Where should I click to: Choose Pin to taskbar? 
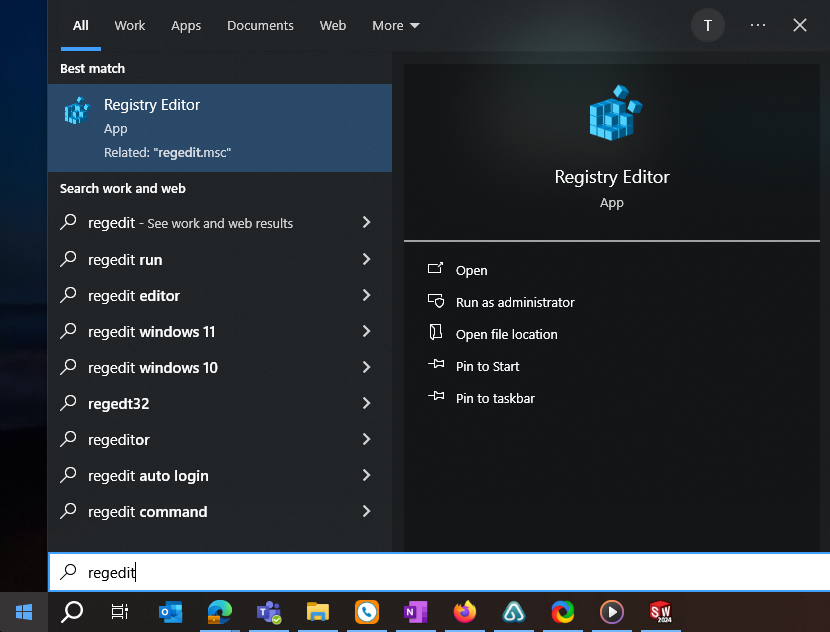point(495,398)
